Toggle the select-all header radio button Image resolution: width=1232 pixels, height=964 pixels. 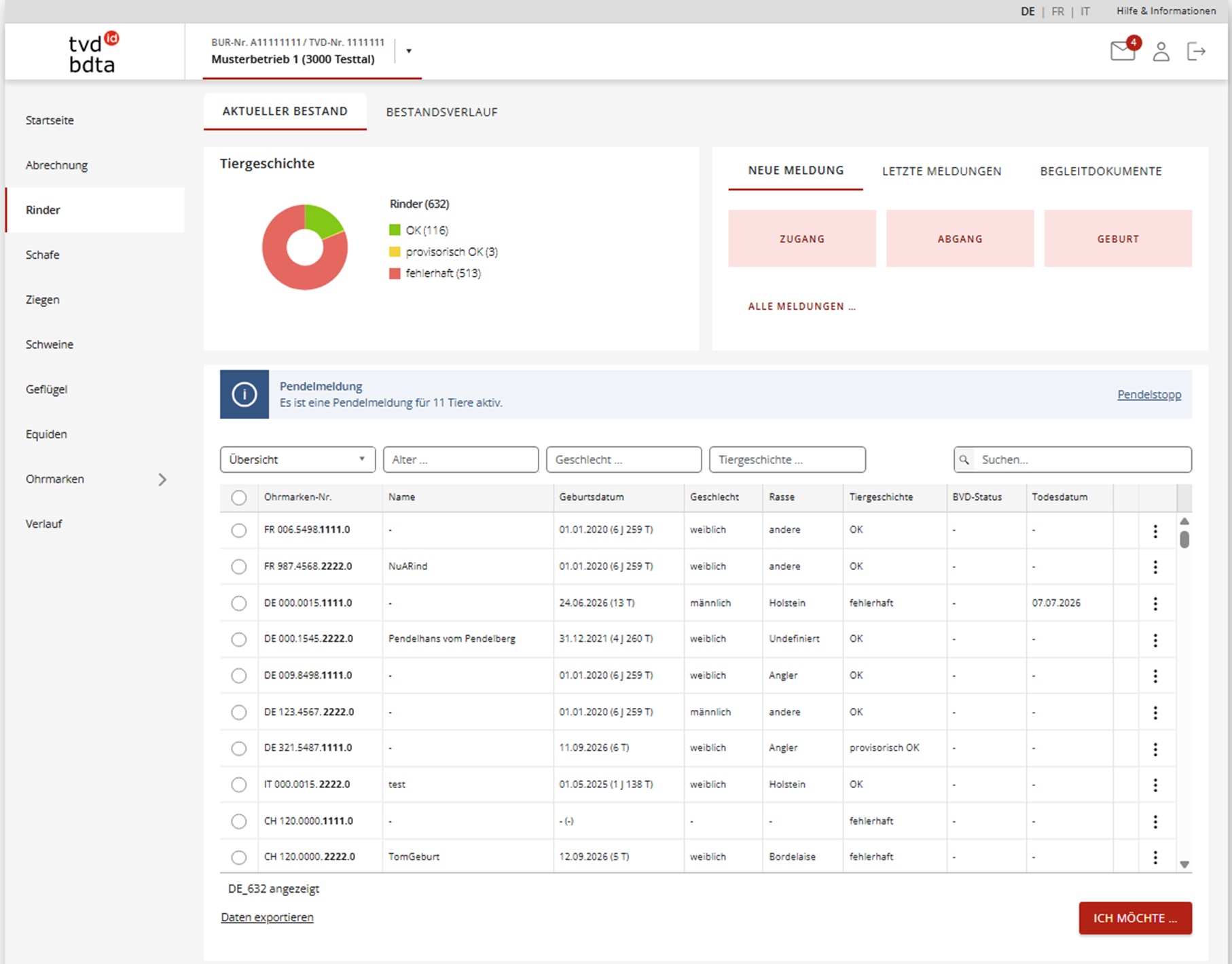(x=239, y=497)
